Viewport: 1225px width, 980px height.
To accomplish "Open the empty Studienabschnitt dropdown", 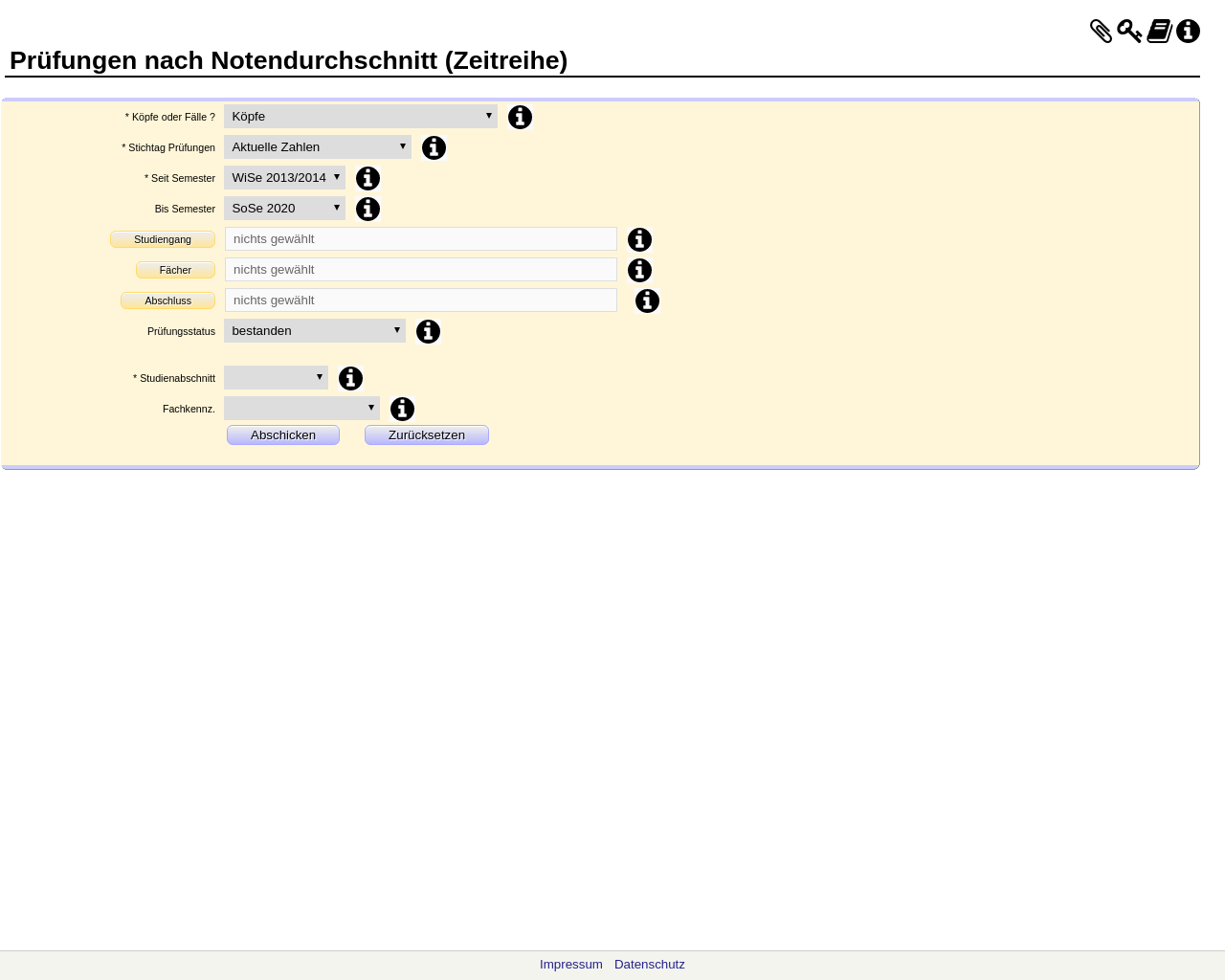I will (x=276, y=377).
